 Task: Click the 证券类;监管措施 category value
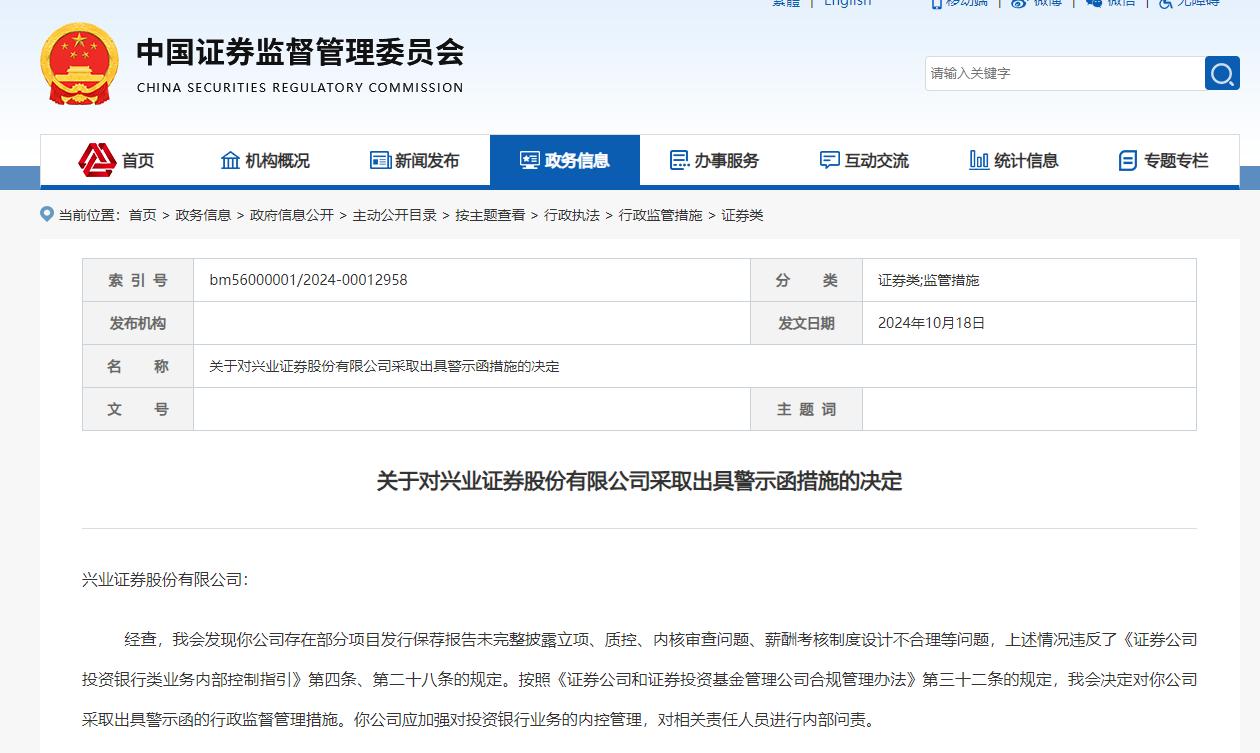pos(929,280)
